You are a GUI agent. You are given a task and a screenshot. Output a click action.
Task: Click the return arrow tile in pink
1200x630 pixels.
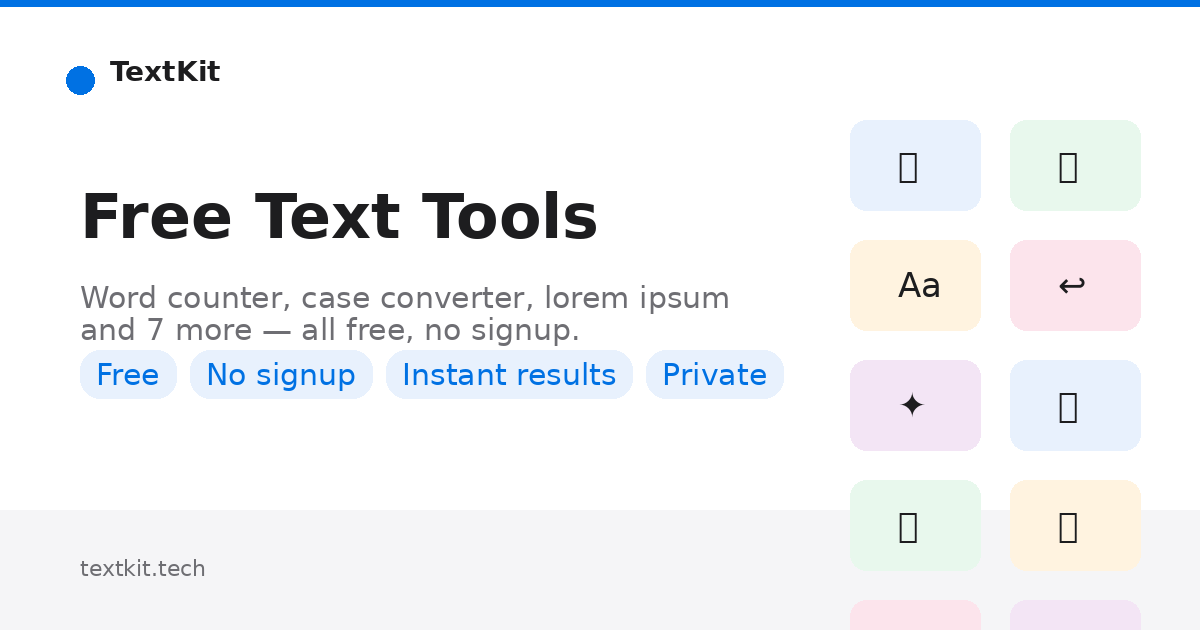click(1075, 285)
